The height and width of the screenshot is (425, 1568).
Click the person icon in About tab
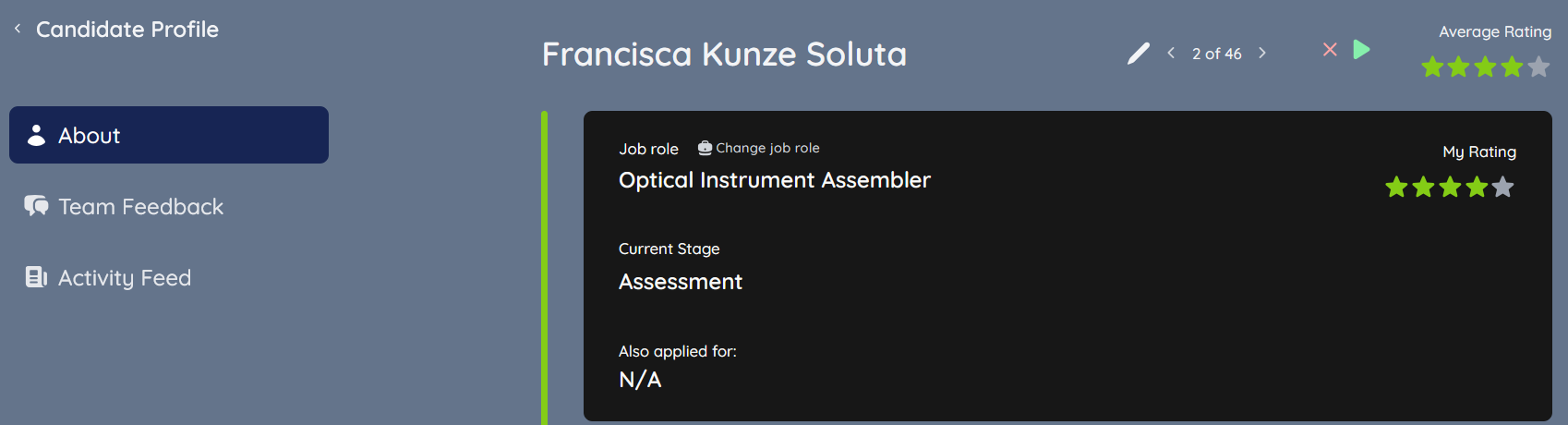click(36, 135)
